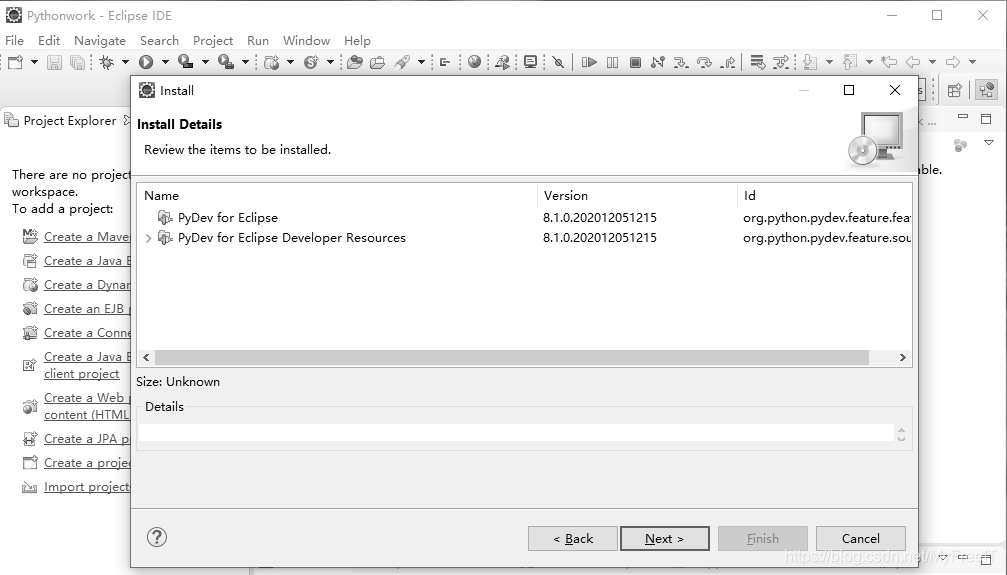Viewport: 1007px width, 575px height.
Task: Click the Back navigation arrow icon
Action: [x=913, y=62]
